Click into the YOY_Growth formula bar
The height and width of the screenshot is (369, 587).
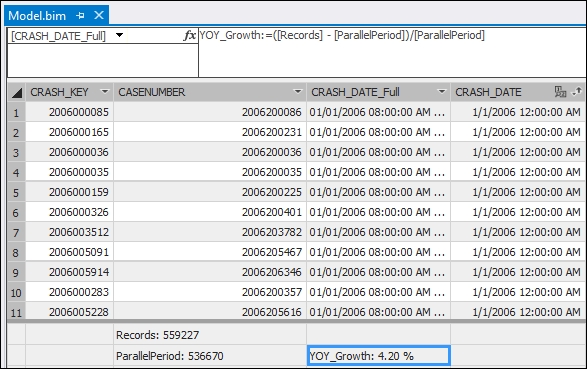click(392, 52)
